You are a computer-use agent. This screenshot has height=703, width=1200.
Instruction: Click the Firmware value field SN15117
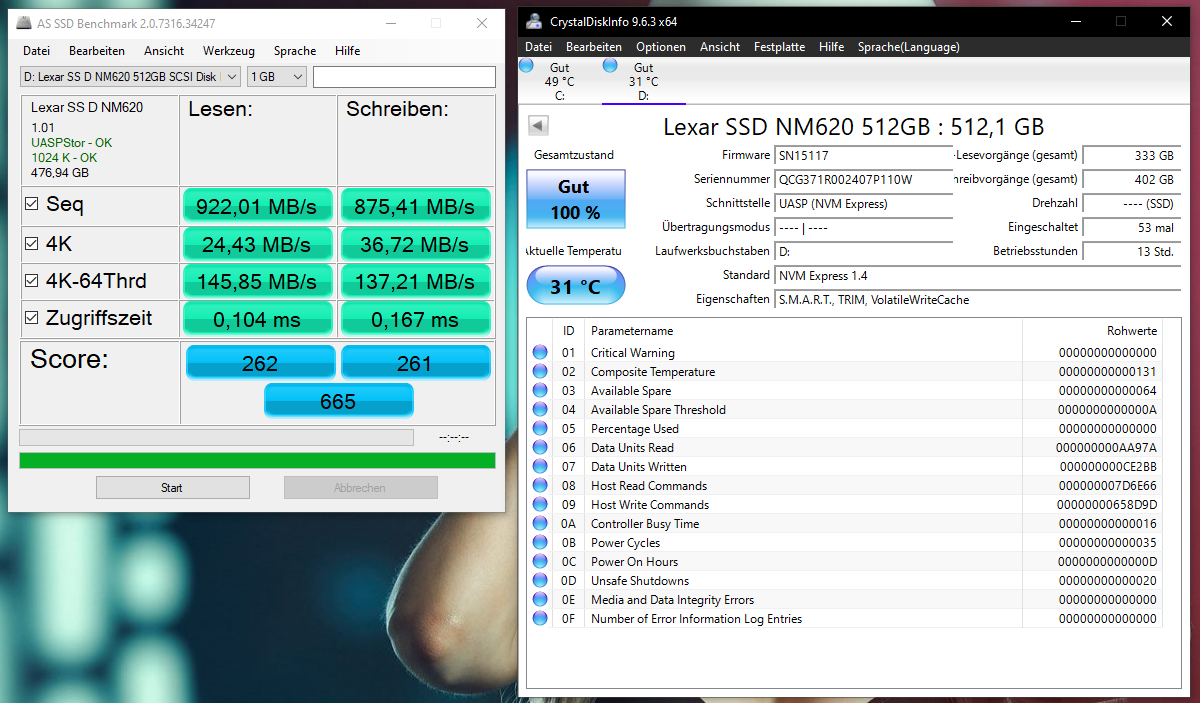(864, 155)
